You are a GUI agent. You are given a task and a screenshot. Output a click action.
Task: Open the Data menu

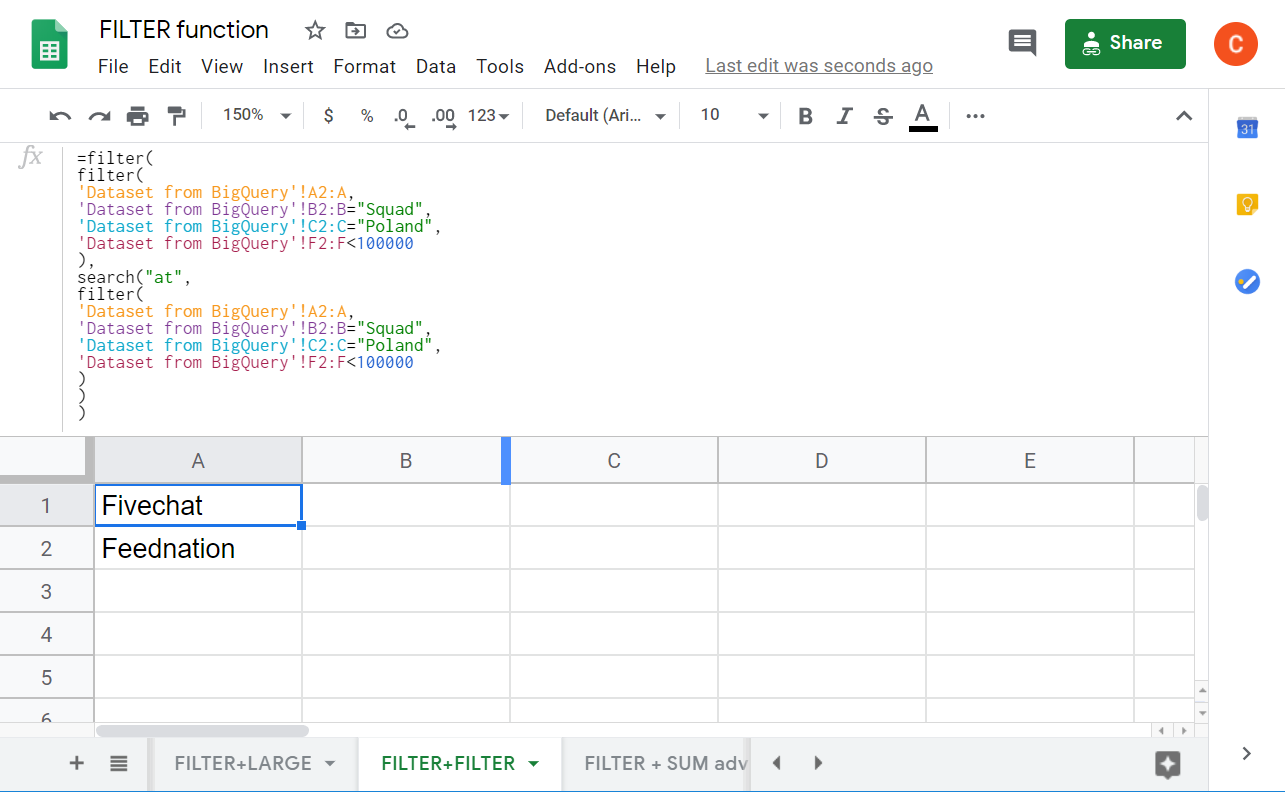(x=436, y=66)
